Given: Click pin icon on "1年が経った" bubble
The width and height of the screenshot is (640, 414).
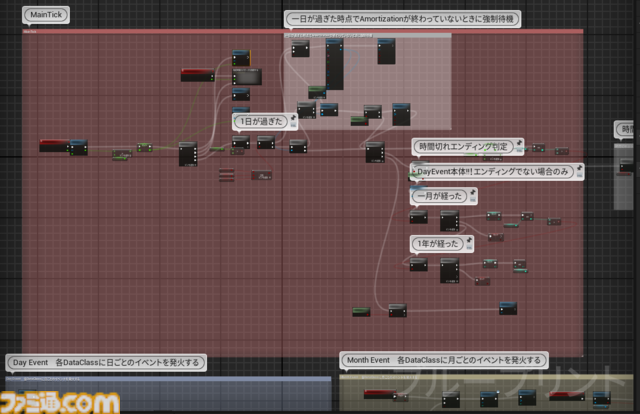Looking at the screenshot, I should tap(470, 240).
